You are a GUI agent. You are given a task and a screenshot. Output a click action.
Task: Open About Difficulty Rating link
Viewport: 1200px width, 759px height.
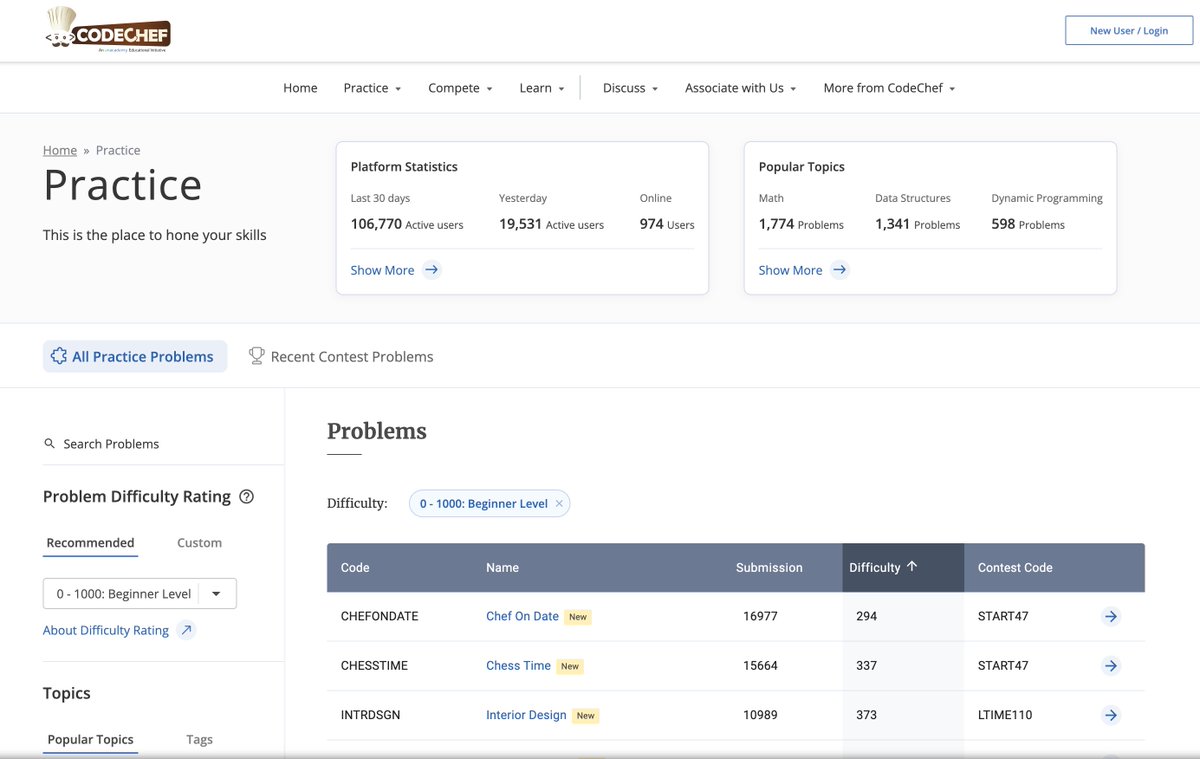tap(106, 630)
